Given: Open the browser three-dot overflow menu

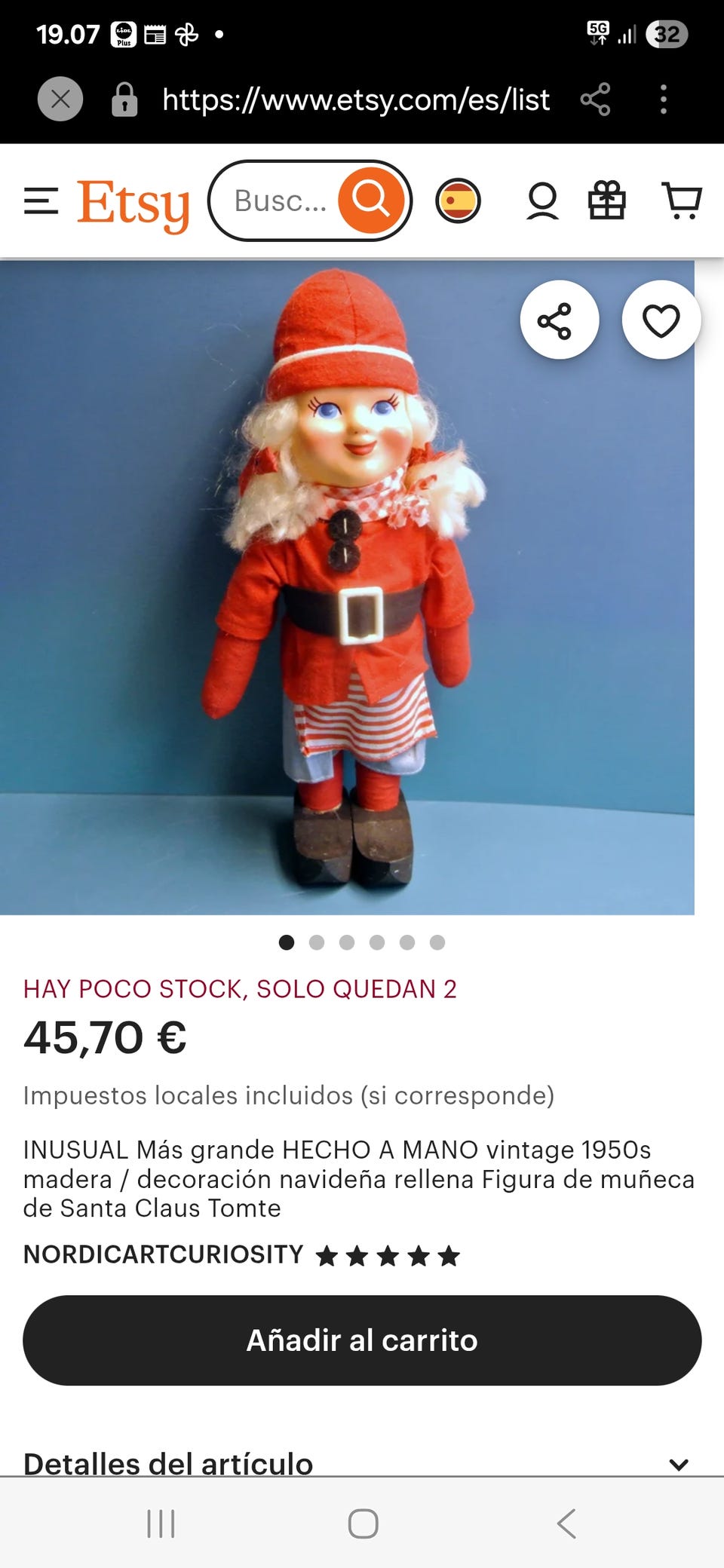Looking at the screenshot, I should pyautogui.click(x=664, y=100).
